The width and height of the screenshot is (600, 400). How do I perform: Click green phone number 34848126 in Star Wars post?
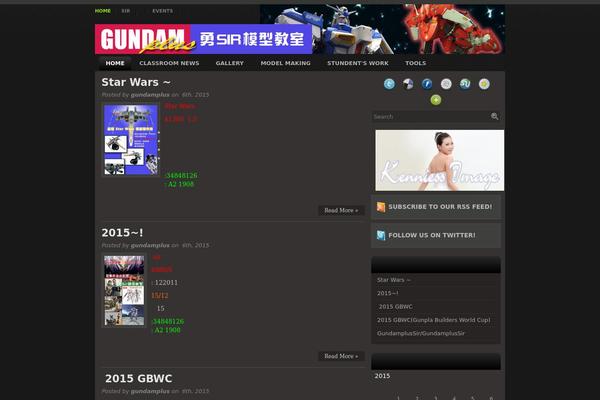[x=182, y=175]
